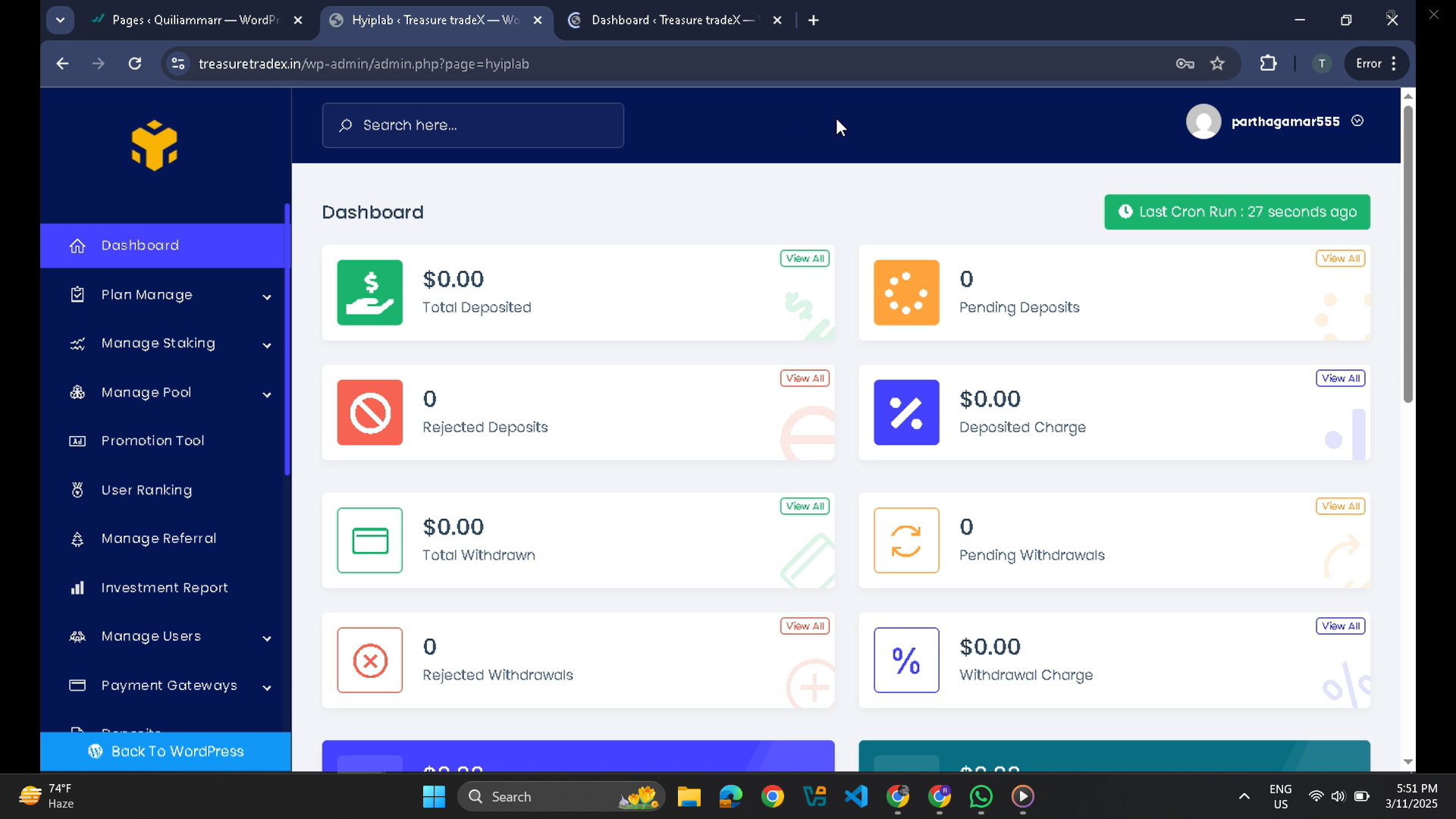Click the Manage Pool icon
This screenshot has width=1456, height=819.
coord(78,393)
